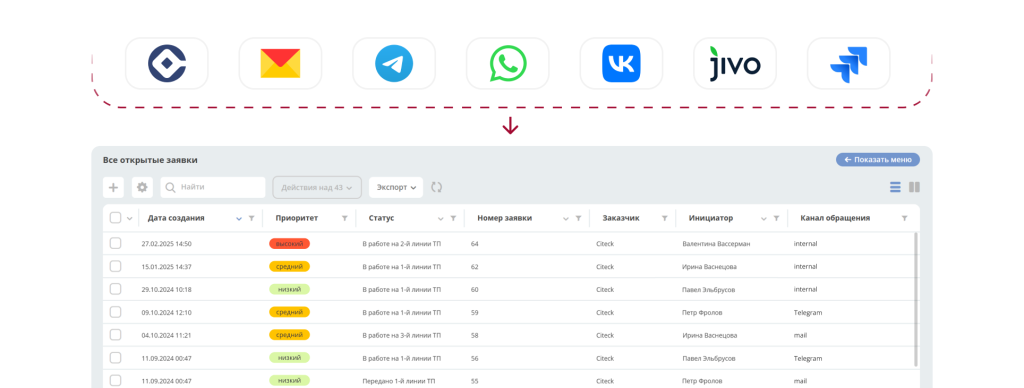1024x388 pixels.
Task: Check the row dated 29.10.2024 10:18
Action: [116, 289]
